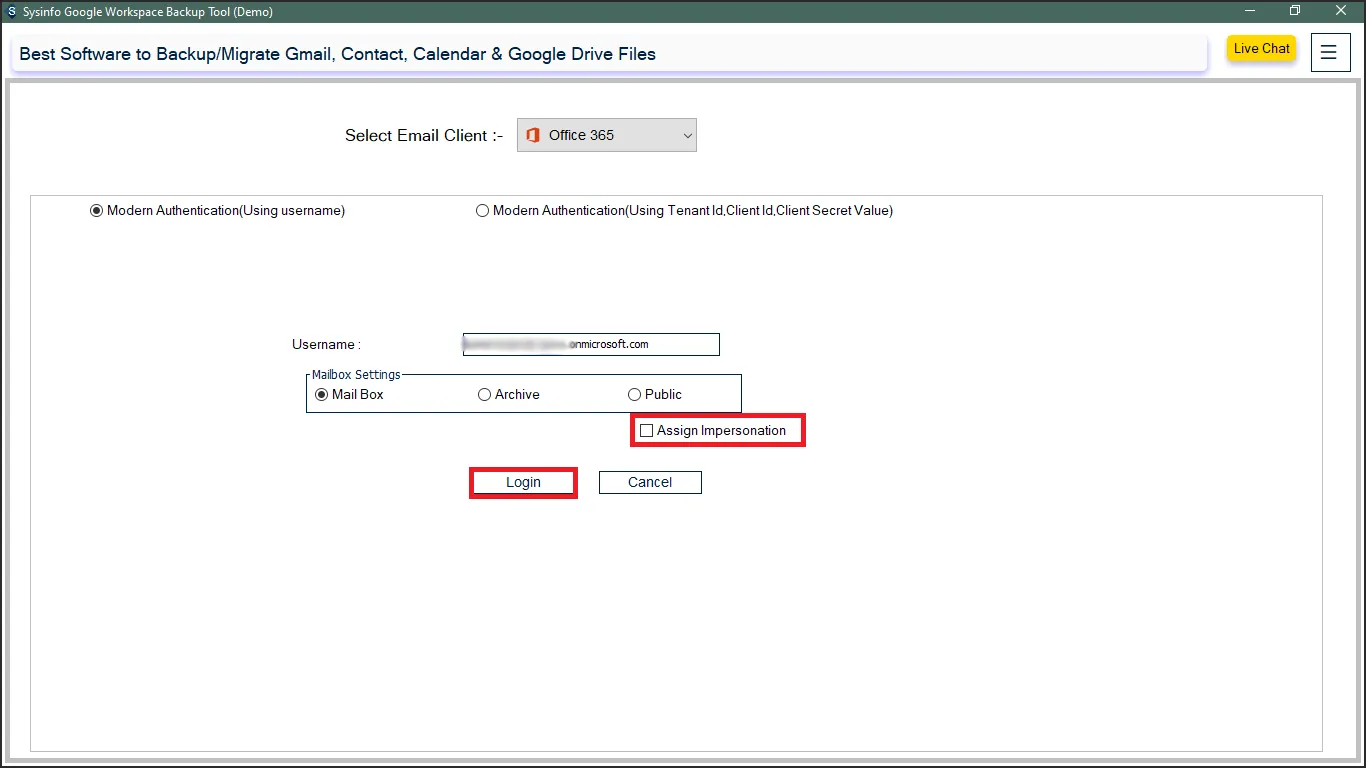Start a Live Chat session
1366x768 pixels.
click(1261, 49)
